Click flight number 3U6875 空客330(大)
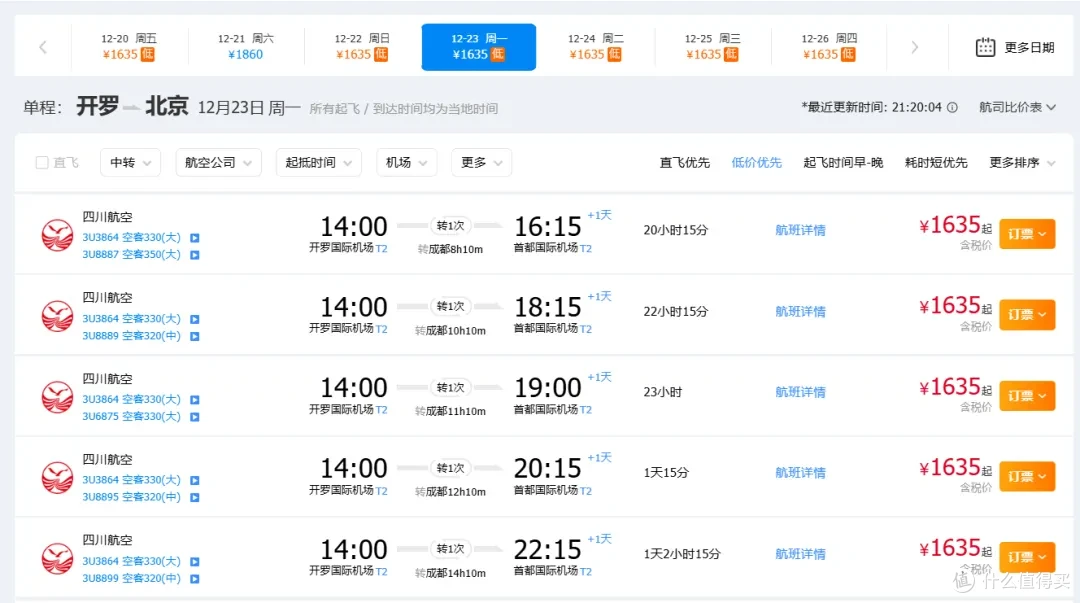This screenshot has height=603, width=1080. click(x=131, y=416)
